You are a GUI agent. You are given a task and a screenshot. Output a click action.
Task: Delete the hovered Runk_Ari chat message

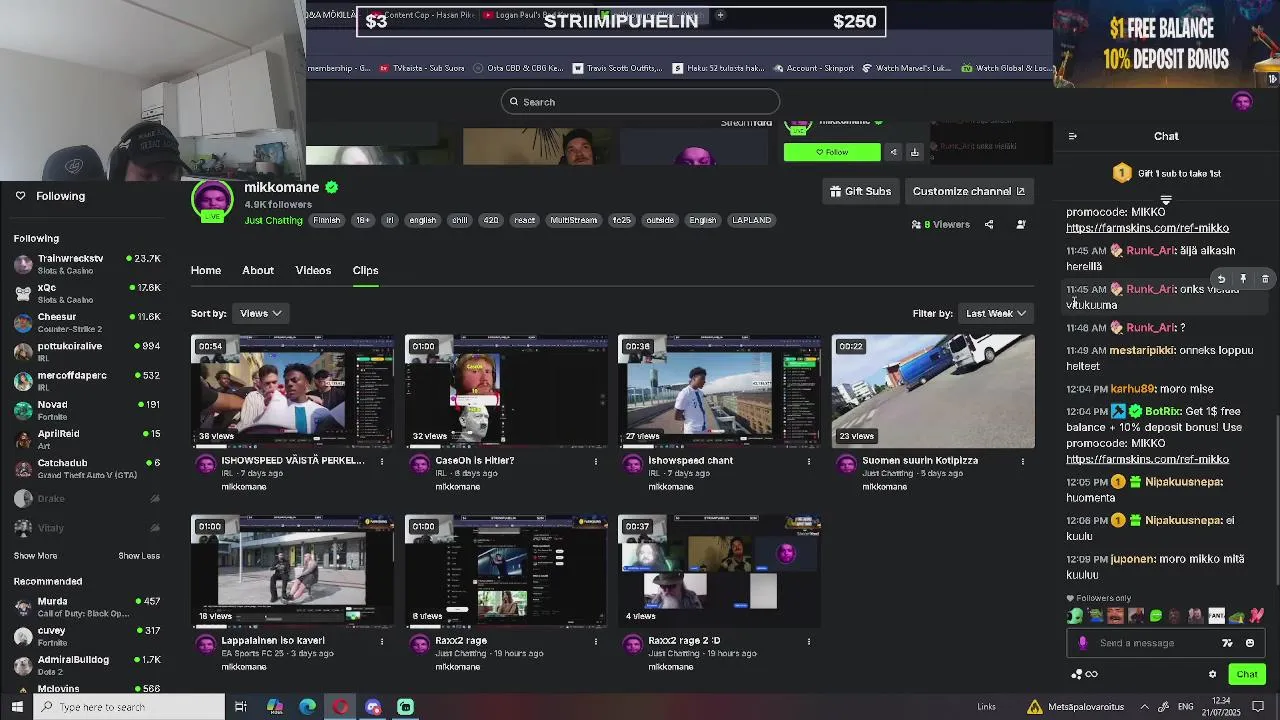coord(1265,279)
